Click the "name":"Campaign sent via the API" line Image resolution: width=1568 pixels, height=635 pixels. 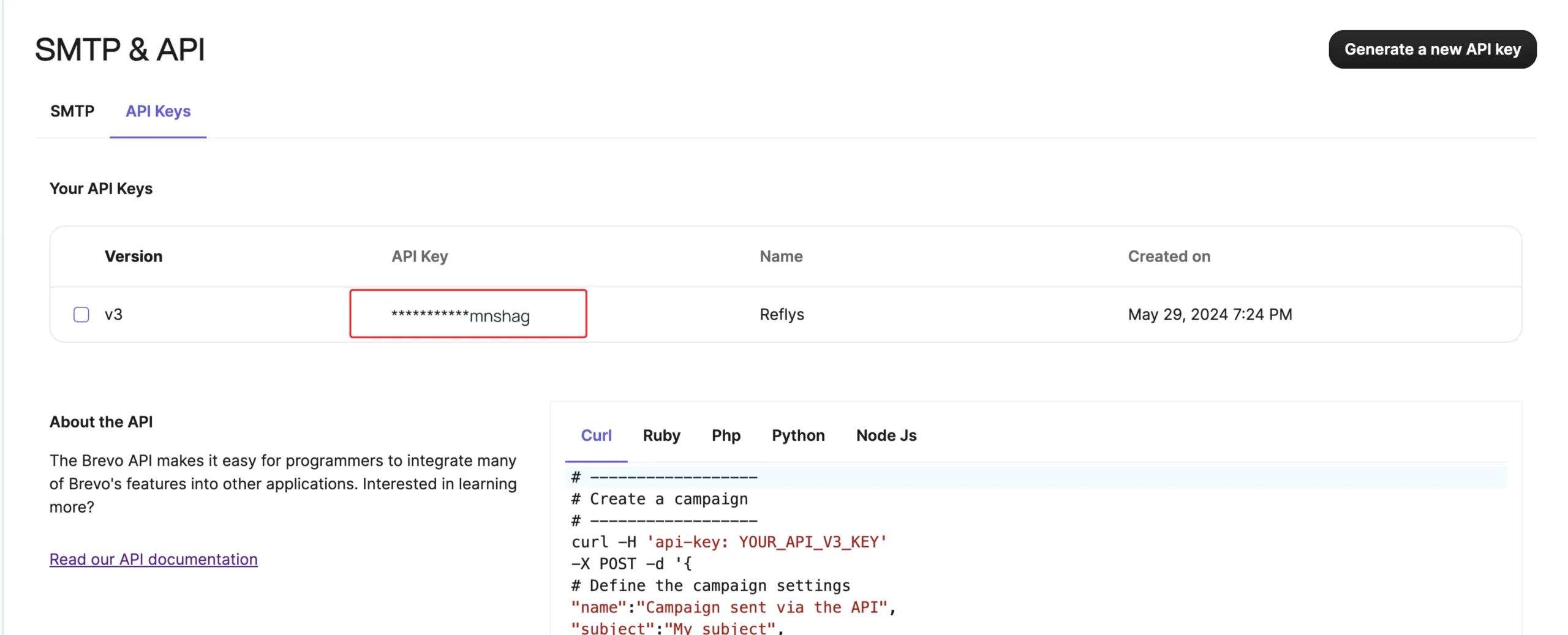[x=733, y=607]
